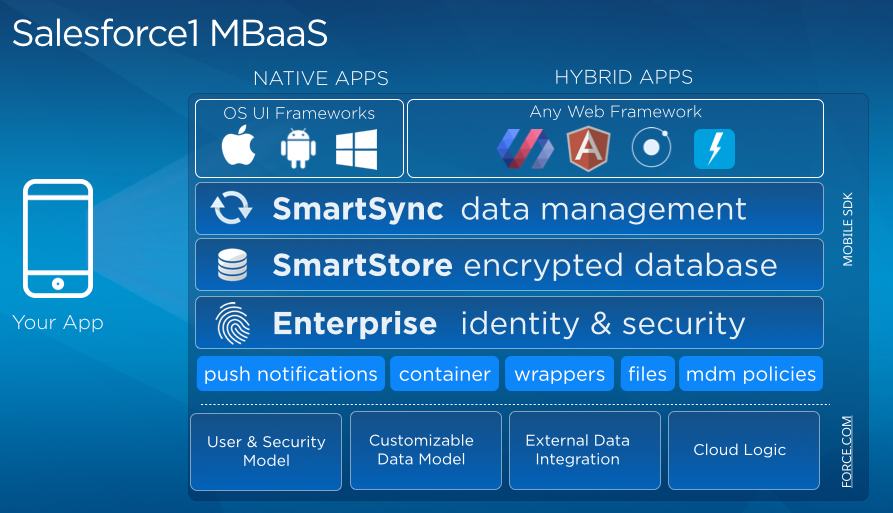Select the mdm policies button

click(x=751, y=374)
